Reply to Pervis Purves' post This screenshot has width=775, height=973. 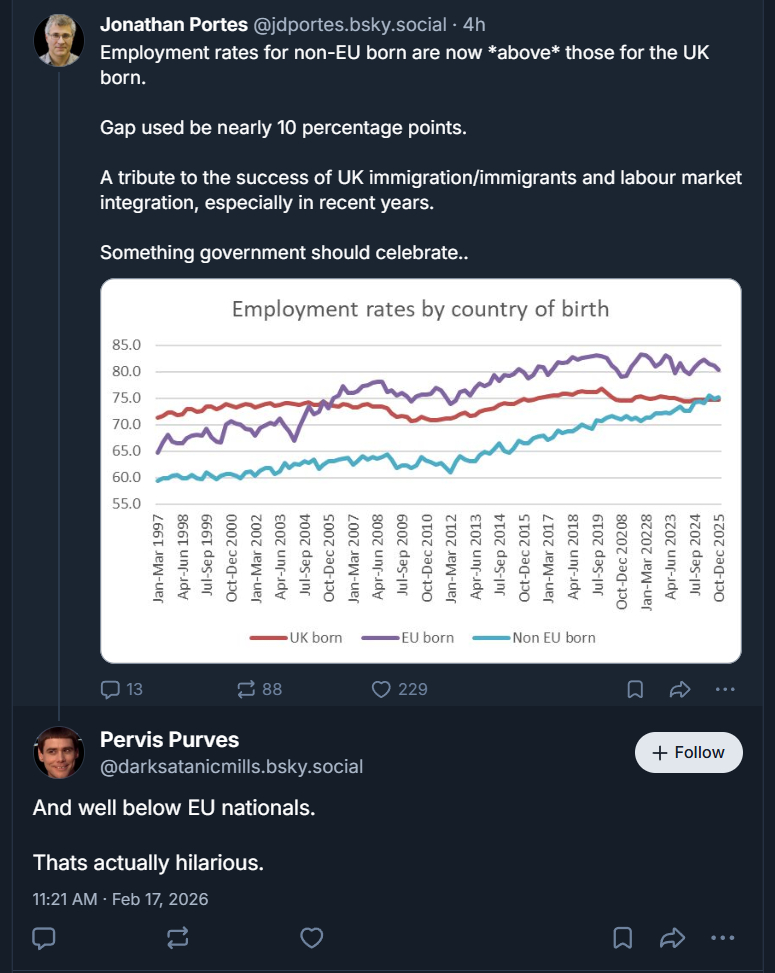(x=44, y=938)
